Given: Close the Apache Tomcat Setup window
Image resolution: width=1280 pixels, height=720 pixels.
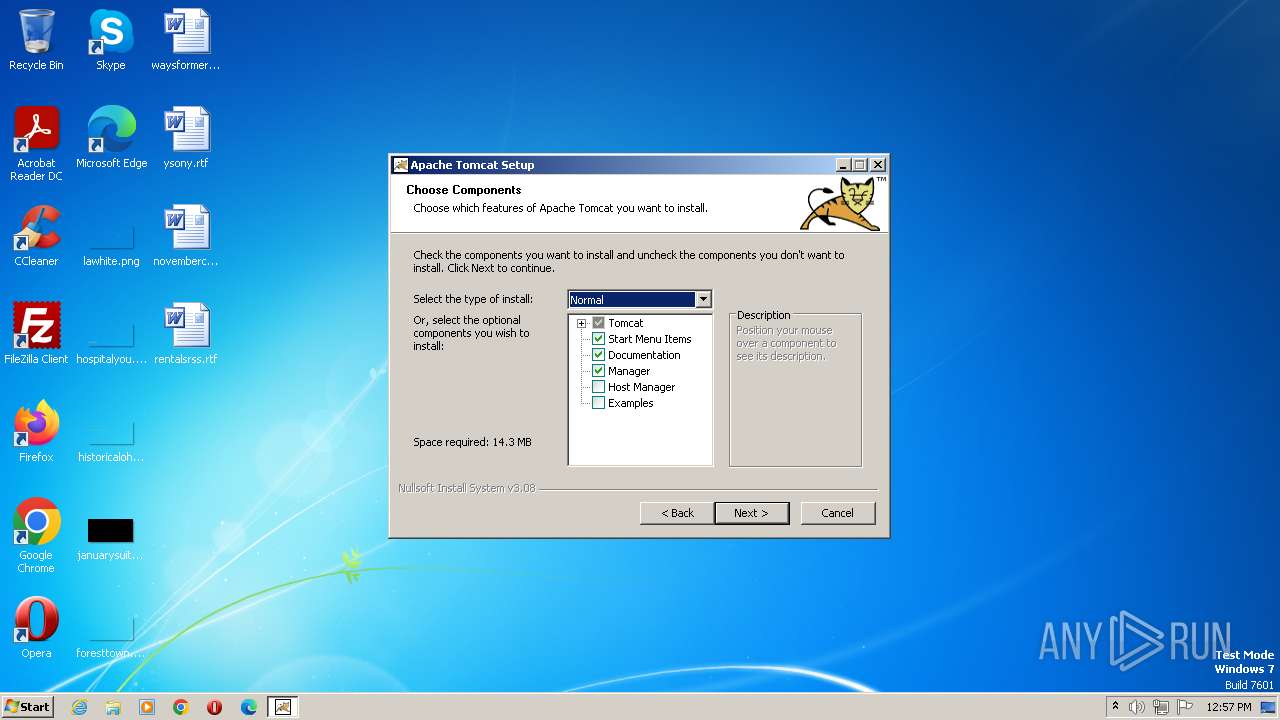Looking at the screenshot, I should point(878,165).
